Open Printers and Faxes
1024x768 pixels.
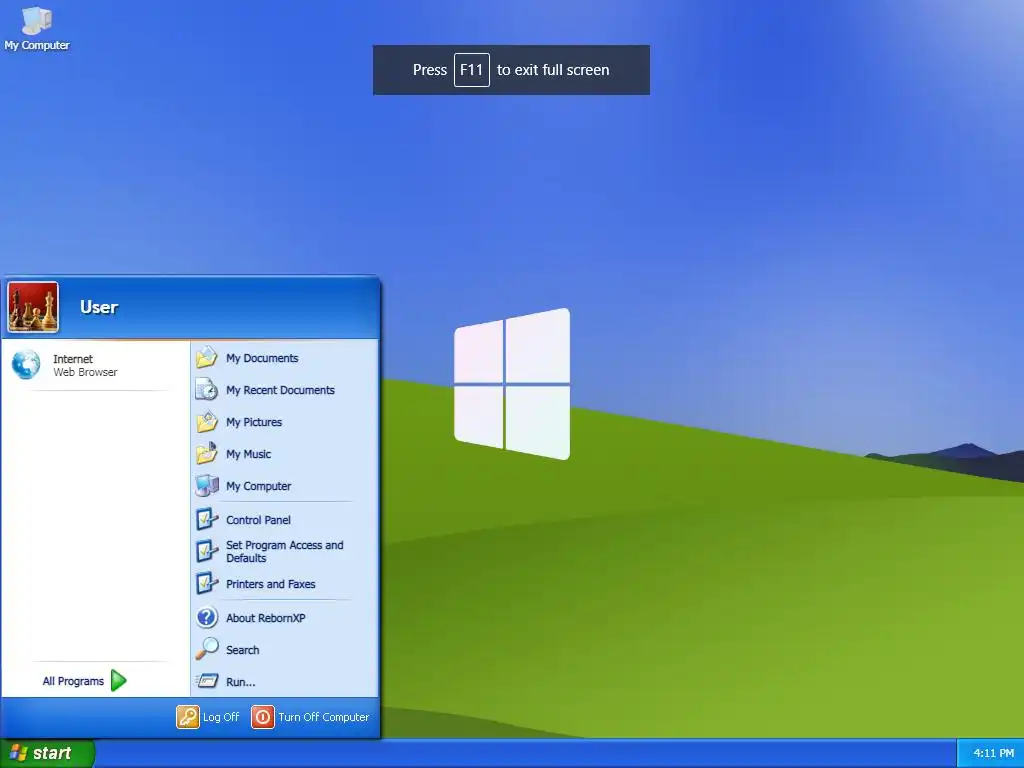tap(285, 584)
